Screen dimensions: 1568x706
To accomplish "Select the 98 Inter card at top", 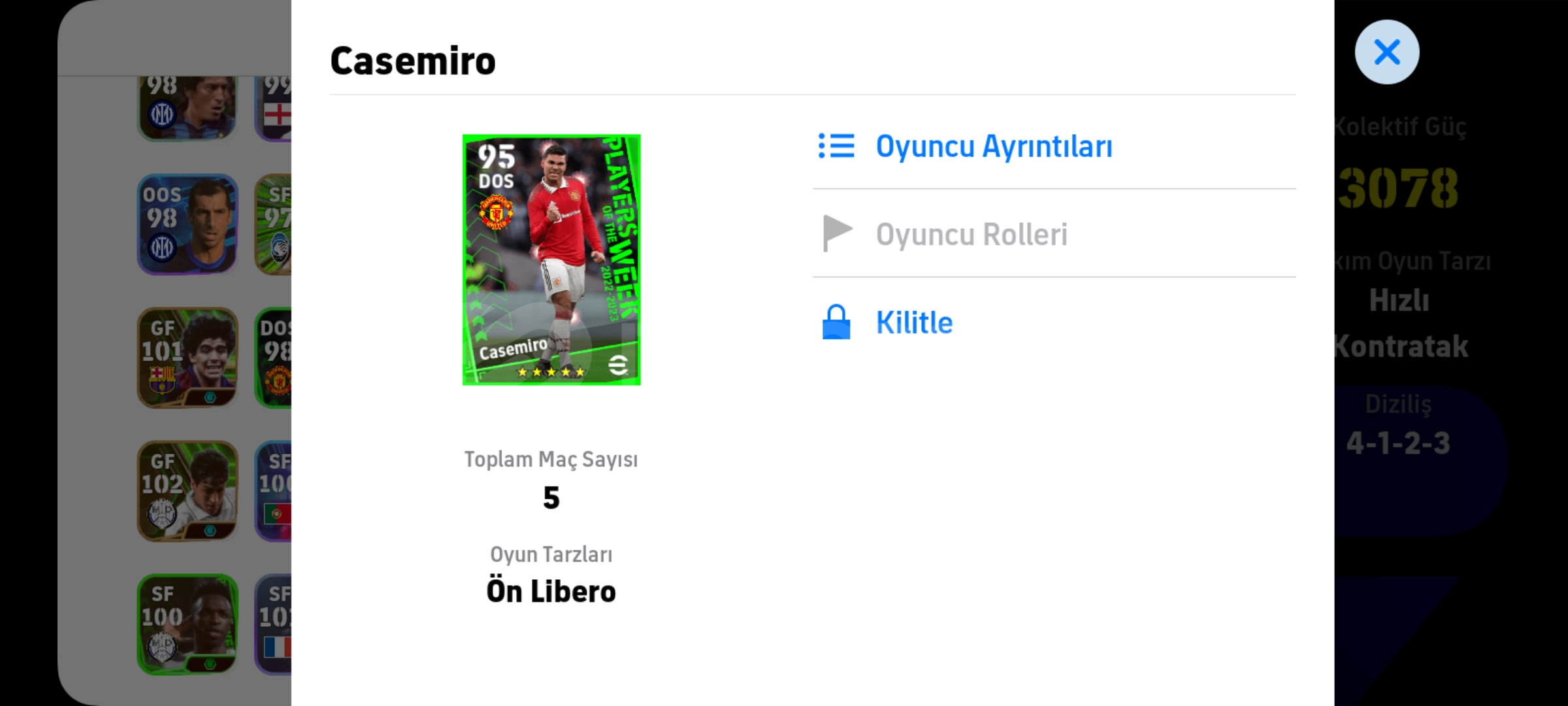I will 188,108.
